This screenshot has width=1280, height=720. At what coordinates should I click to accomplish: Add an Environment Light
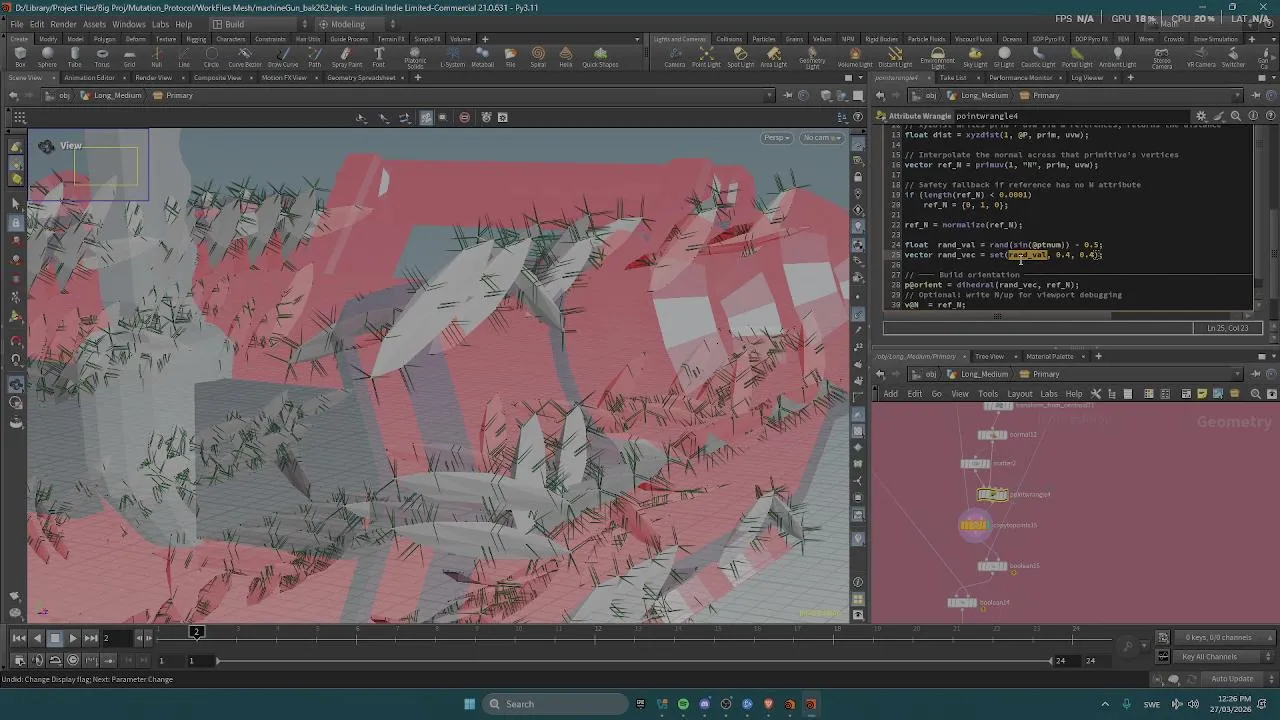937,58
